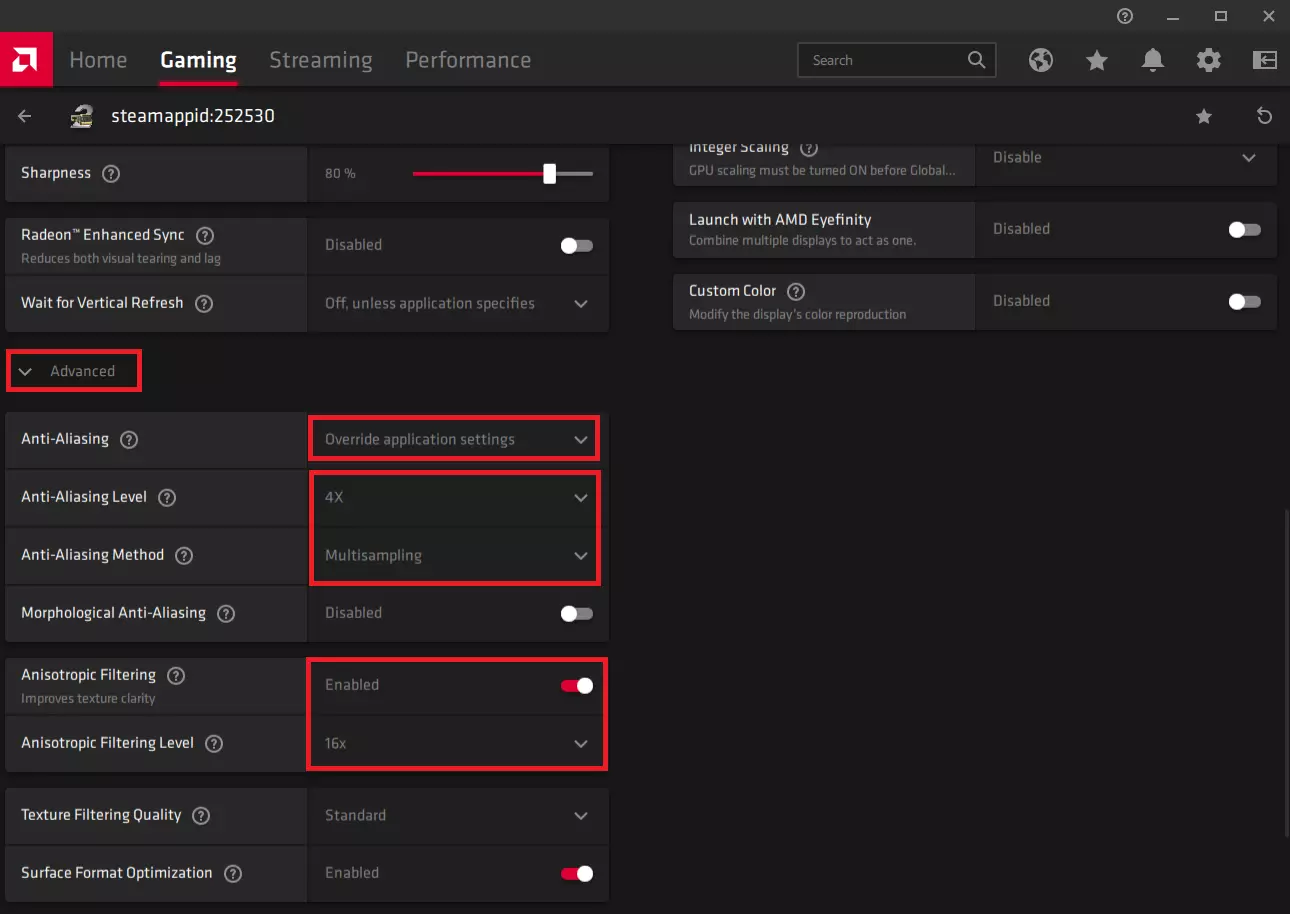This screenshot has height=914, width=1290.
Task: Enable Radeon Enhanced Sync toggle
Action: 577,245
